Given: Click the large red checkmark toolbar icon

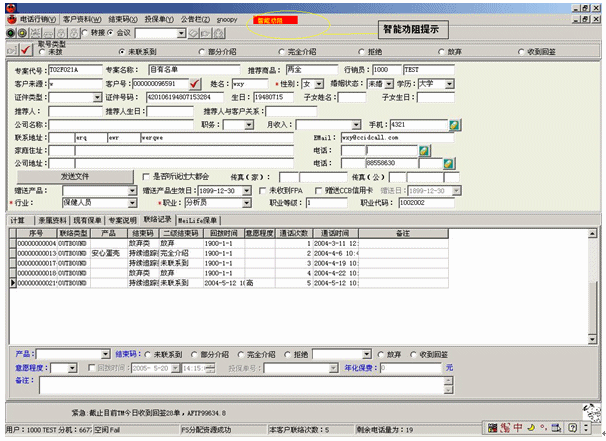Looking at the screenshot, I should [27, 50].
